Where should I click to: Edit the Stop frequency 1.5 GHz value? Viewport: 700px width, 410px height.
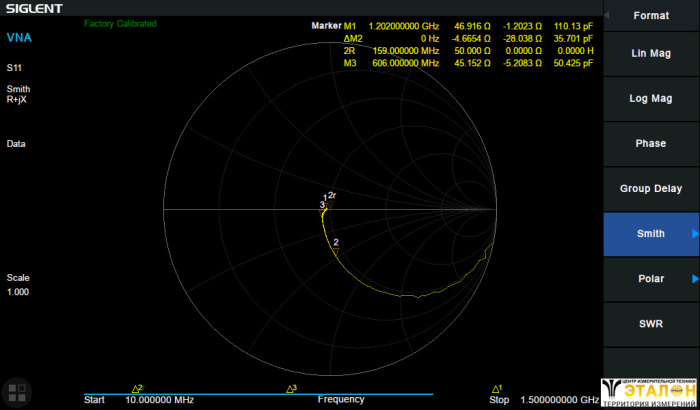pos(559,400)
